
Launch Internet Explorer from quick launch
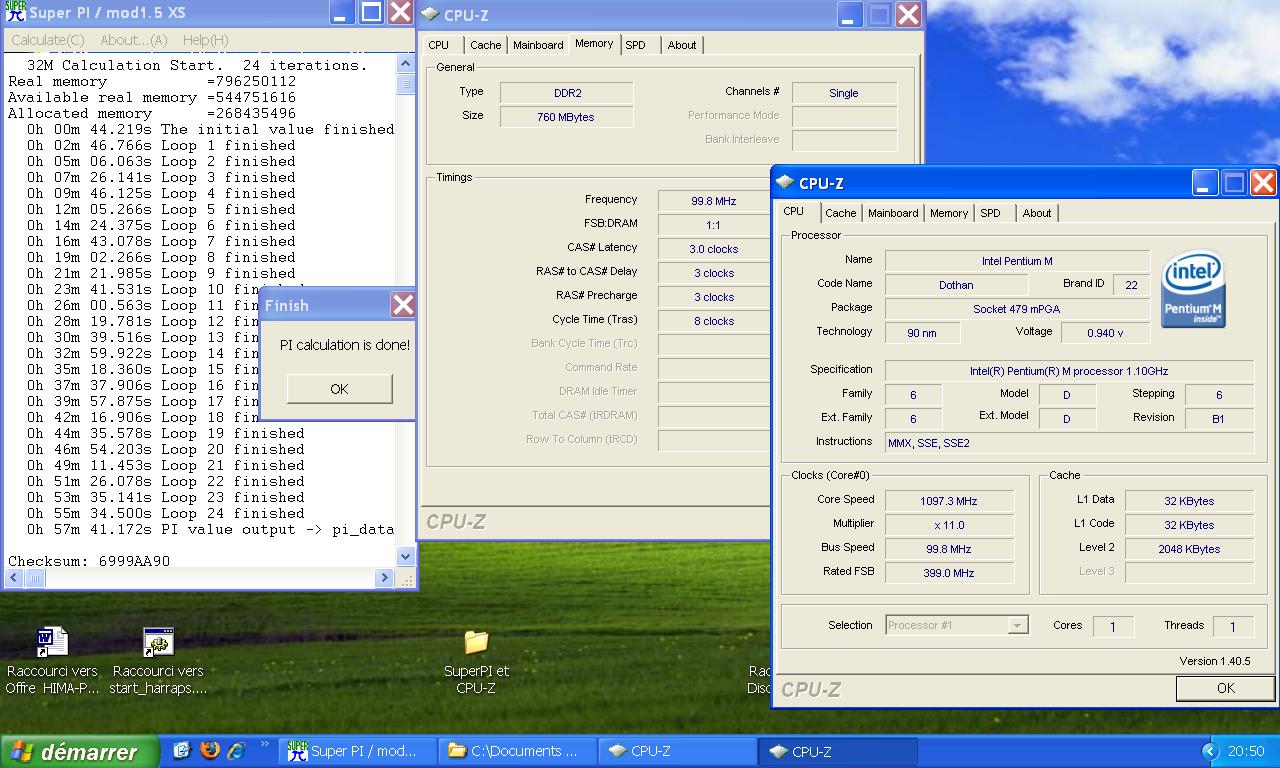236,750
